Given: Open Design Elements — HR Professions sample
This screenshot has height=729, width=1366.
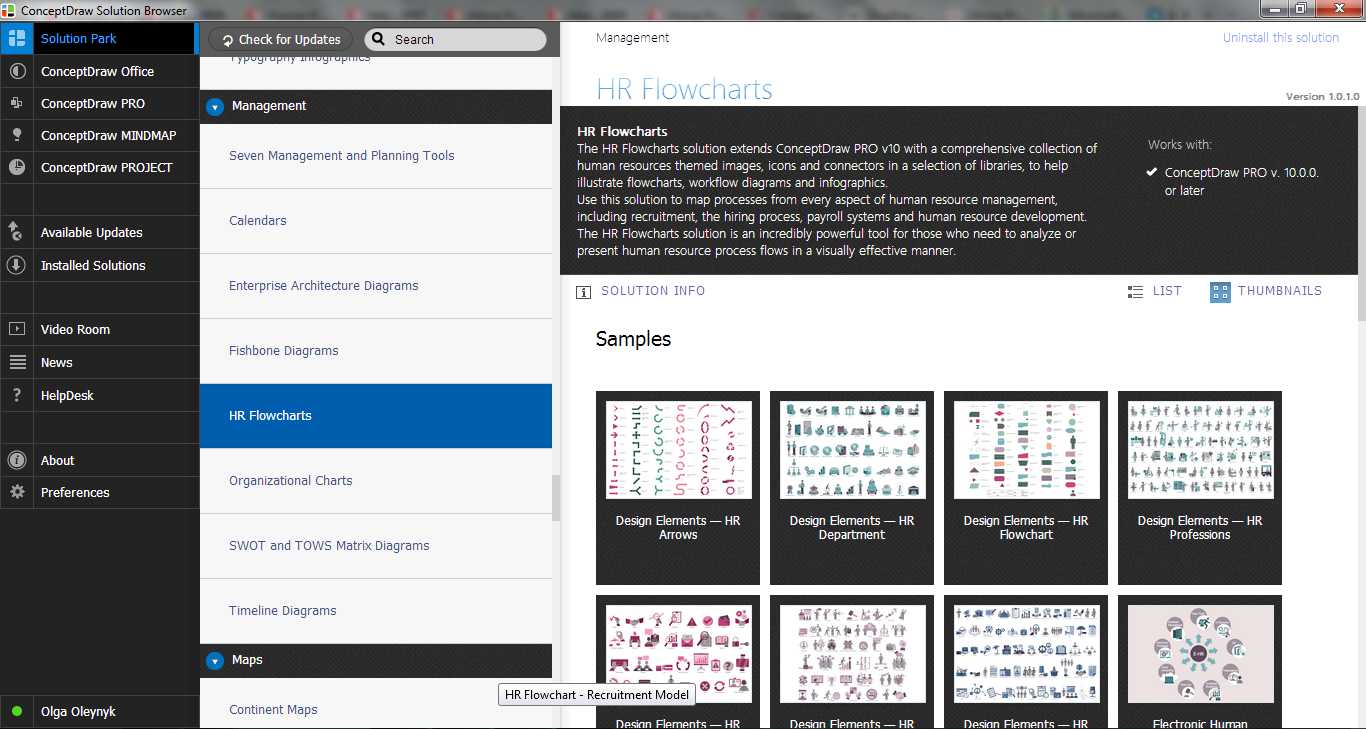Looking at the screenshot, I should (x=1200, y=488).
